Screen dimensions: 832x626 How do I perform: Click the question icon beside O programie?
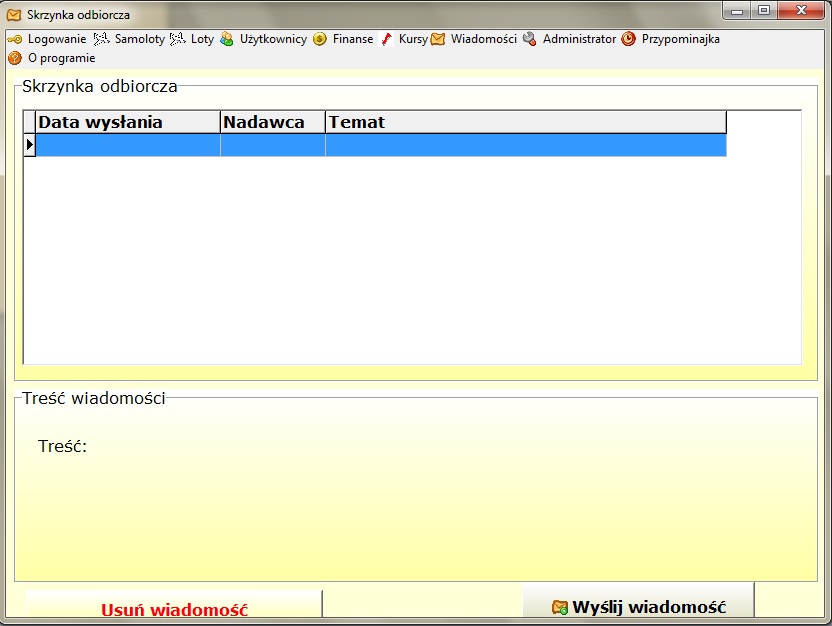pos(15,58)
